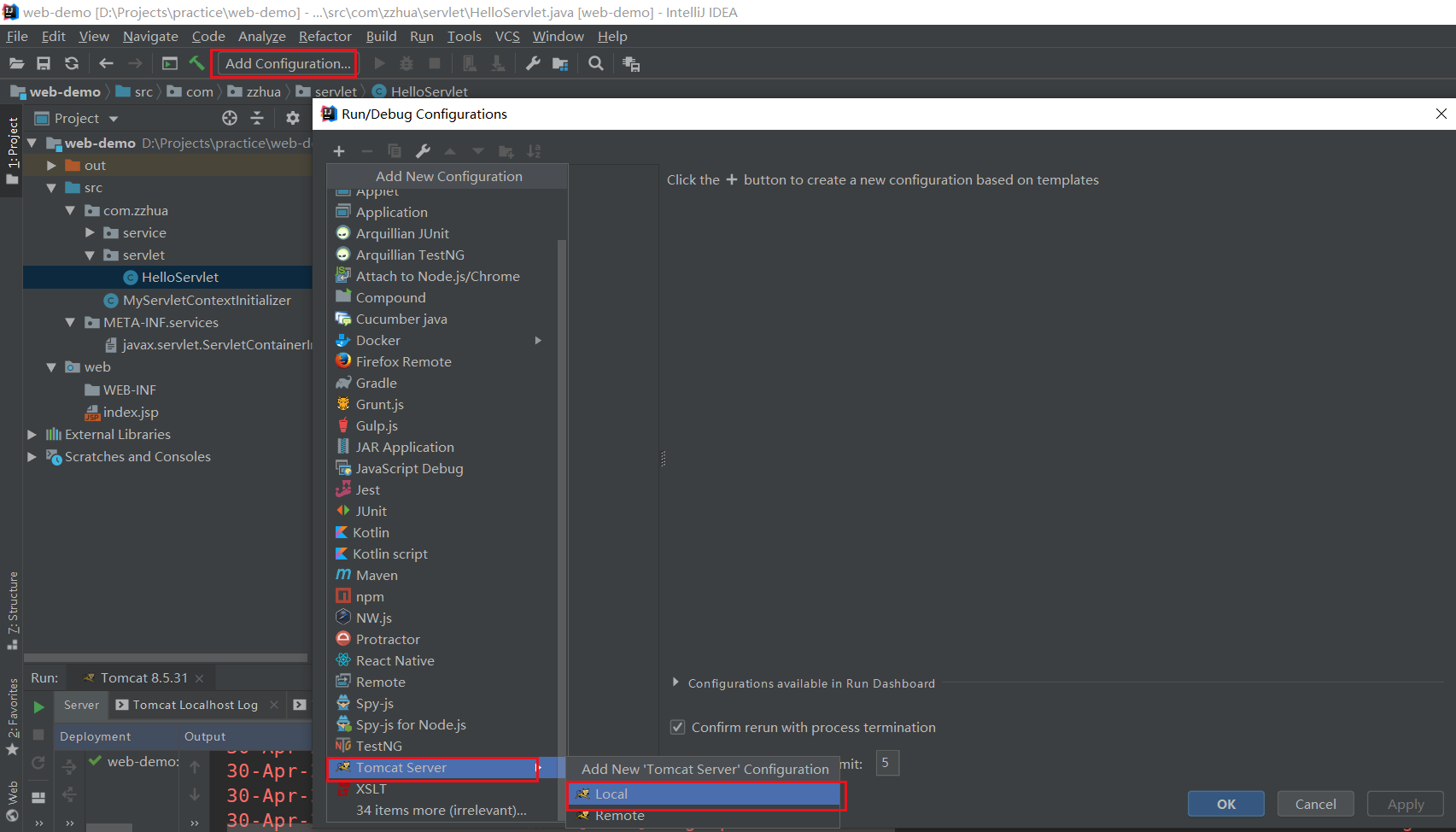Click the Build project hammer icon
Screen dimensions: 1456x832
(x=196, y=63)
